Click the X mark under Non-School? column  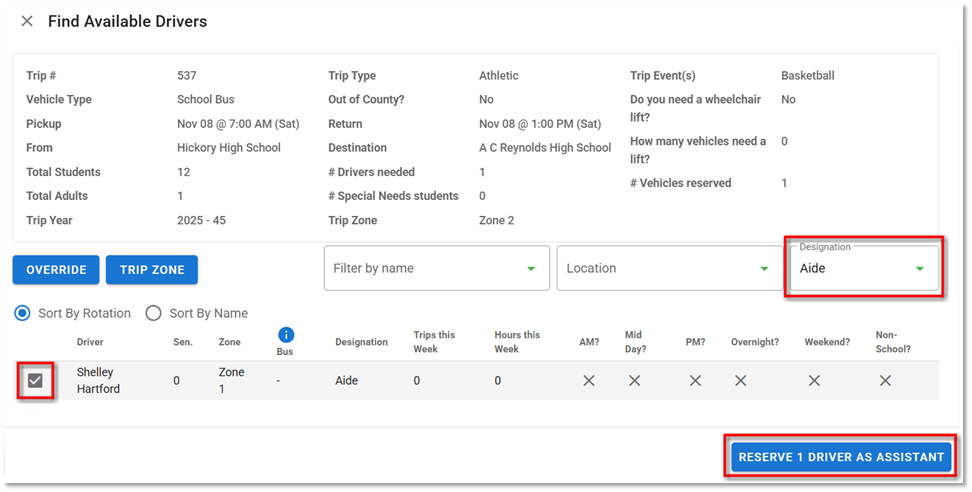coord(885,380)
